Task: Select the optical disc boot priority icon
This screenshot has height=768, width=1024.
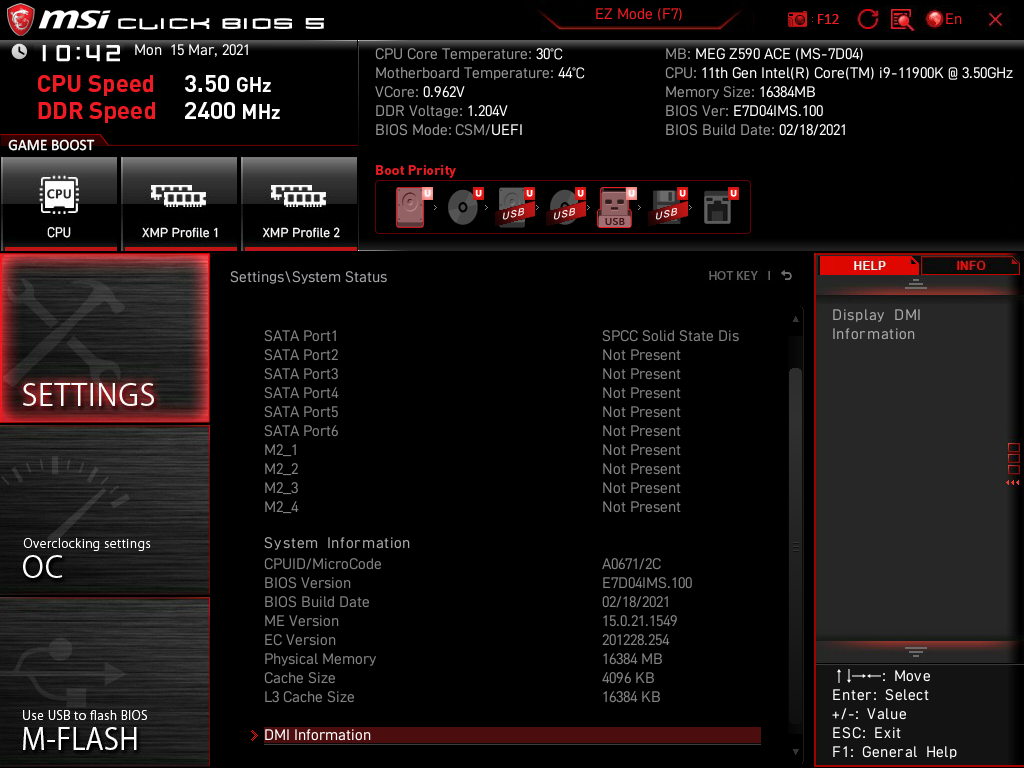Action: (x=464, y=207)
